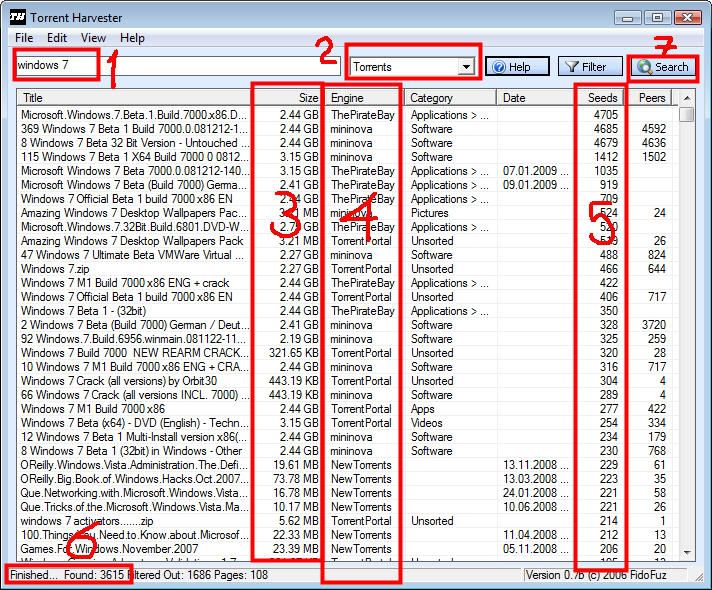Select row Windows 7 Build 7000 NEW REARM CRACK
The width and height of the screenshot is (712, 590).
pyautogui.click(x=345, y=353)
